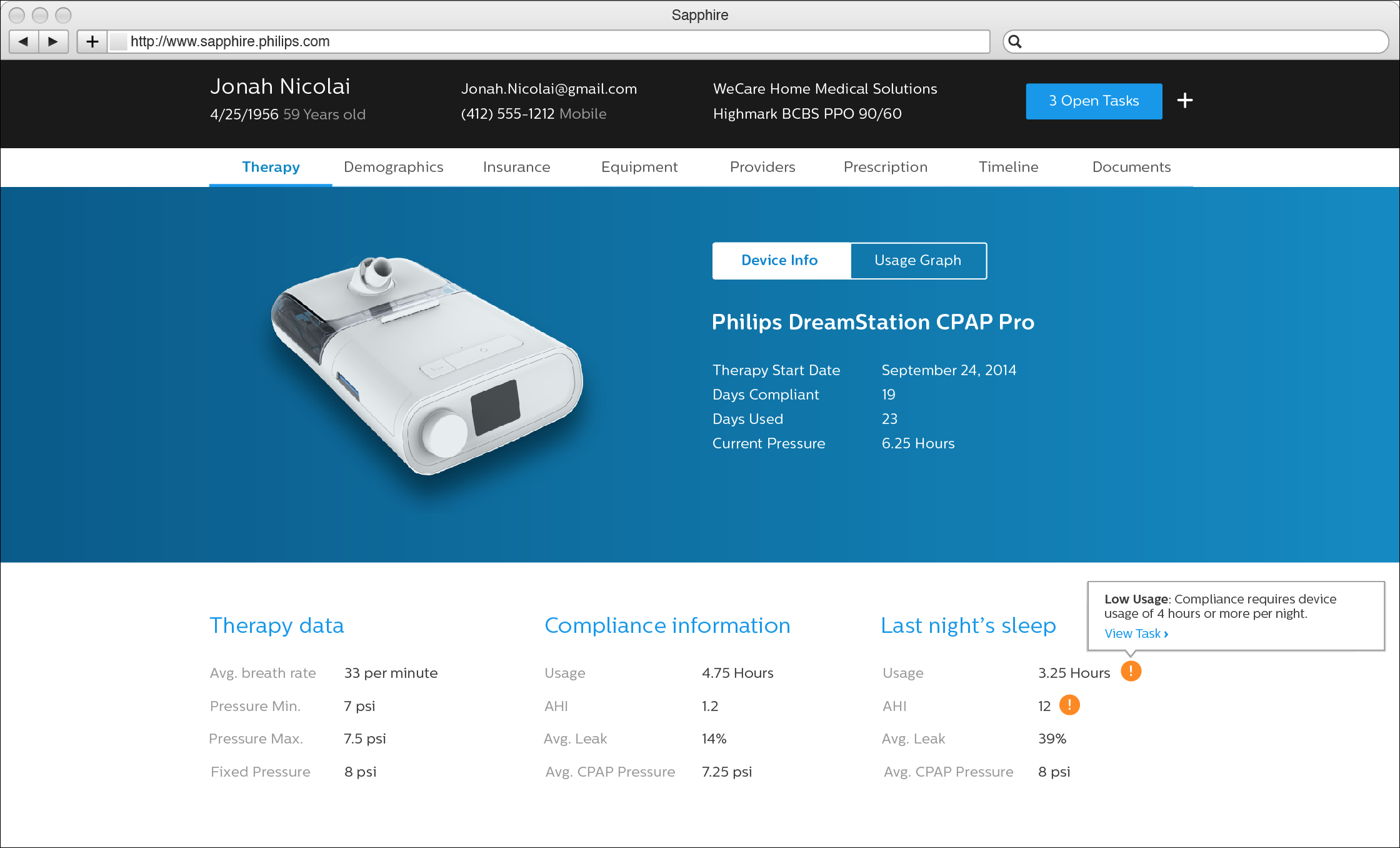Screen dimensions: 1400x848
Task: Click the back navigation arrow
Action: (x=23, y=41)
